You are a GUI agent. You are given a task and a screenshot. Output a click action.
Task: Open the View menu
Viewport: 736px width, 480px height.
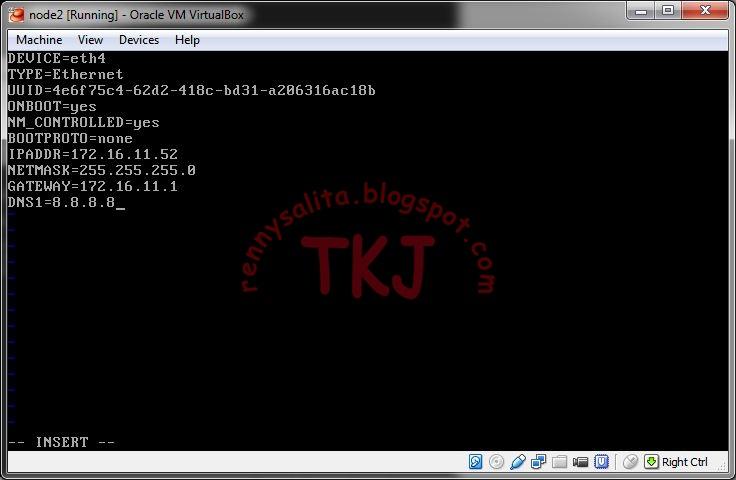coord(90,40)
